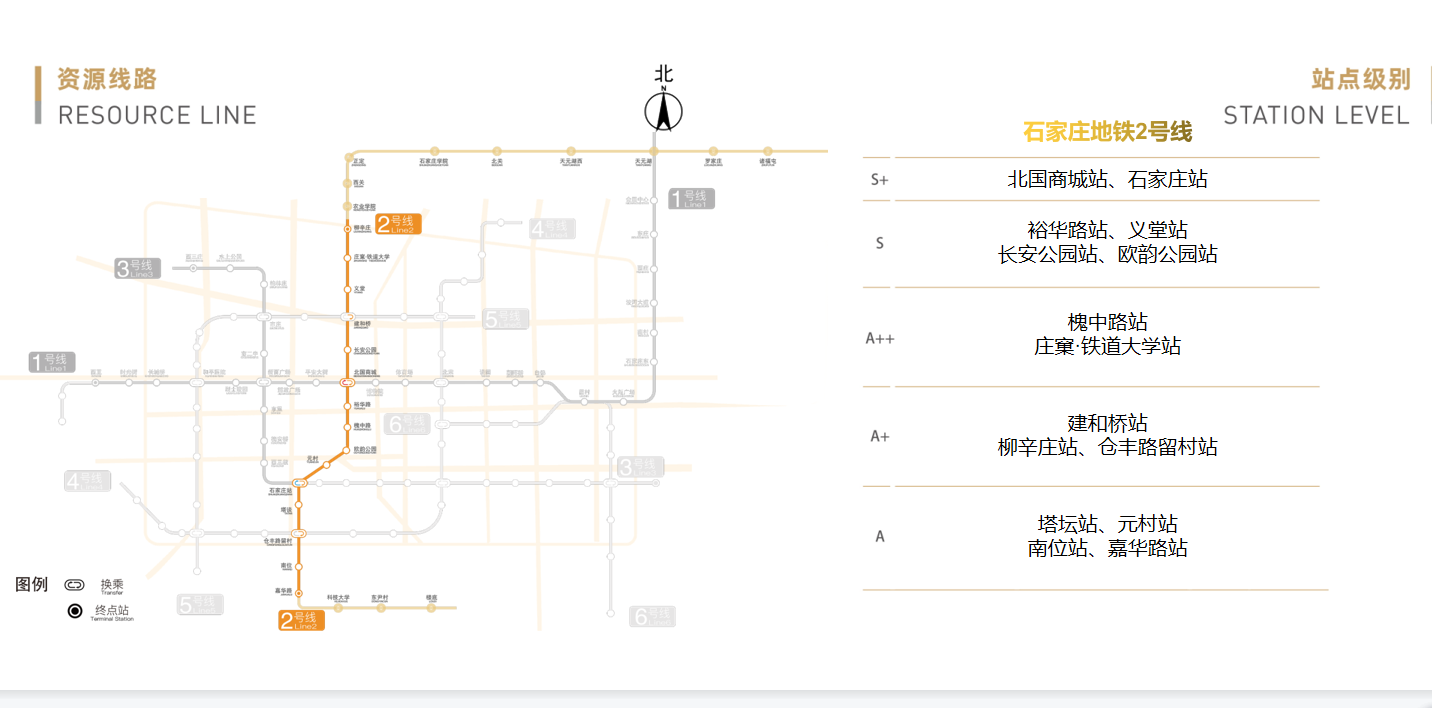Click the 诸福屯 station label on the map
This screenshot has width=1432, height=708.
(768, 161)
